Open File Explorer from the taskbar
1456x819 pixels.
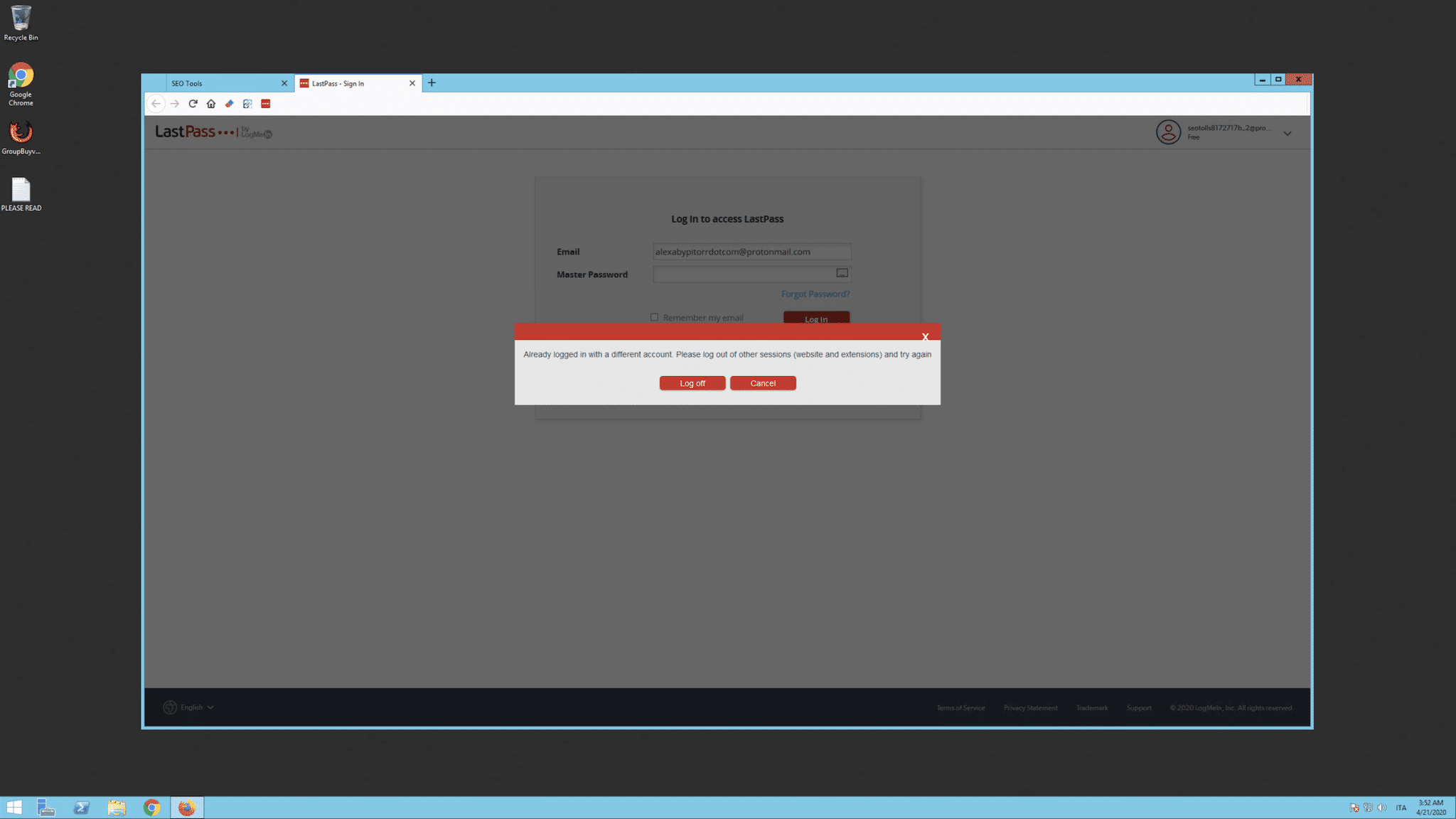tap(117, 808)
